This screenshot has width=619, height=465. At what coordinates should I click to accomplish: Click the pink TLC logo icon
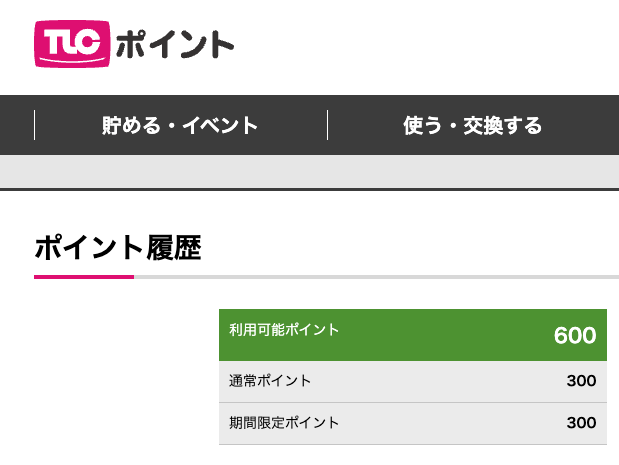click(72, 44)
